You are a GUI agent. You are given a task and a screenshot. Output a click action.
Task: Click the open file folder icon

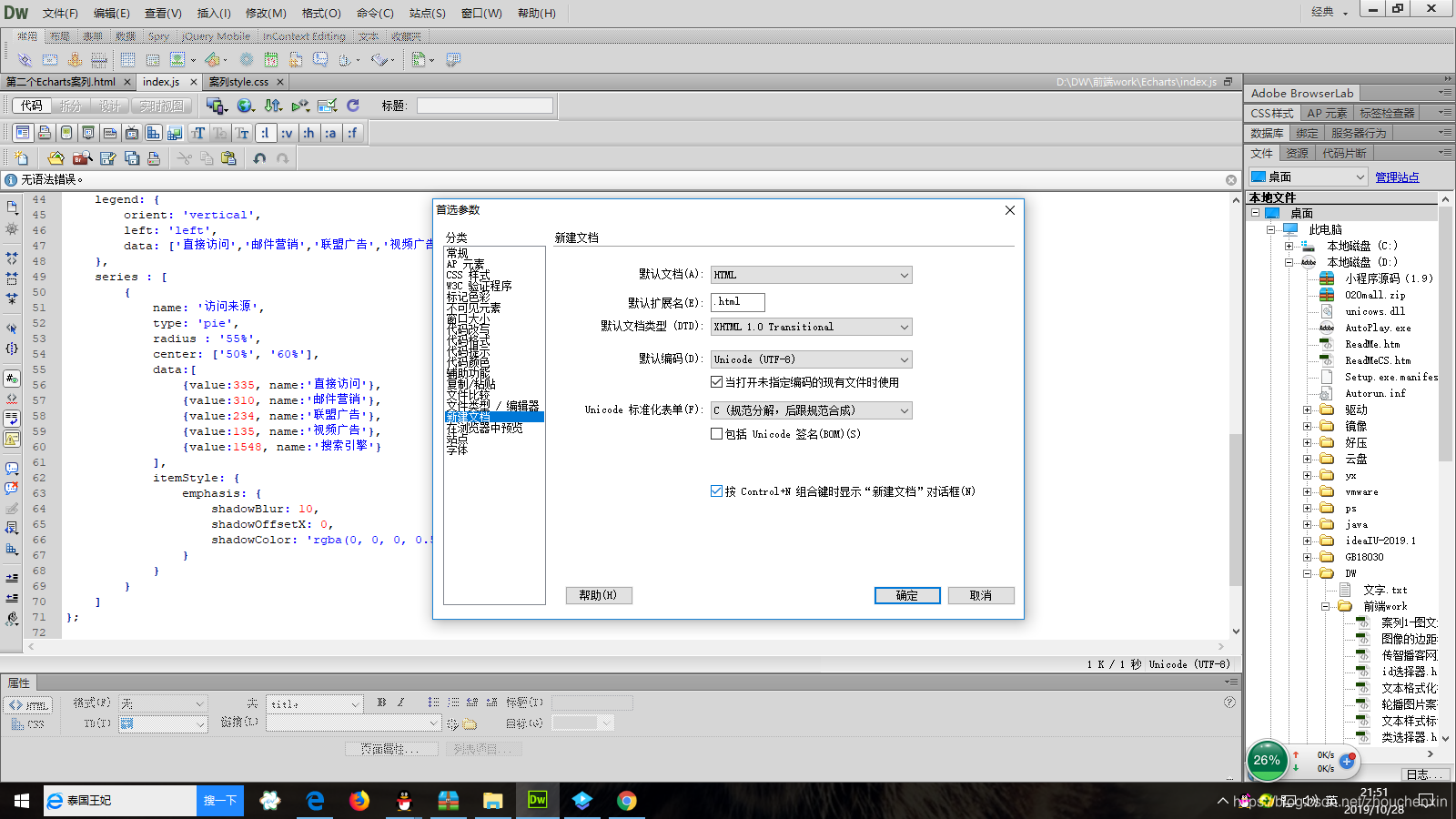coord(56,158)
